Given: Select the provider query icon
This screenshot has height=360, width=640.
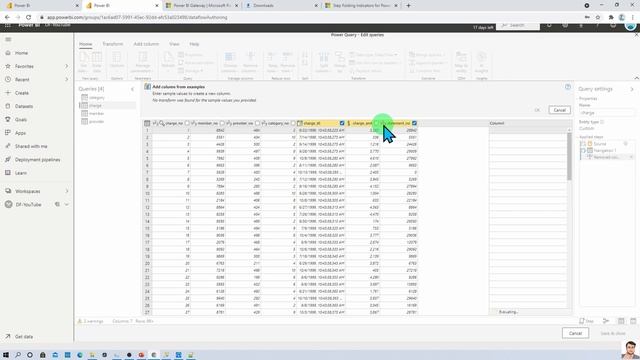Looking at the screenshot, I should pos(84,121).
